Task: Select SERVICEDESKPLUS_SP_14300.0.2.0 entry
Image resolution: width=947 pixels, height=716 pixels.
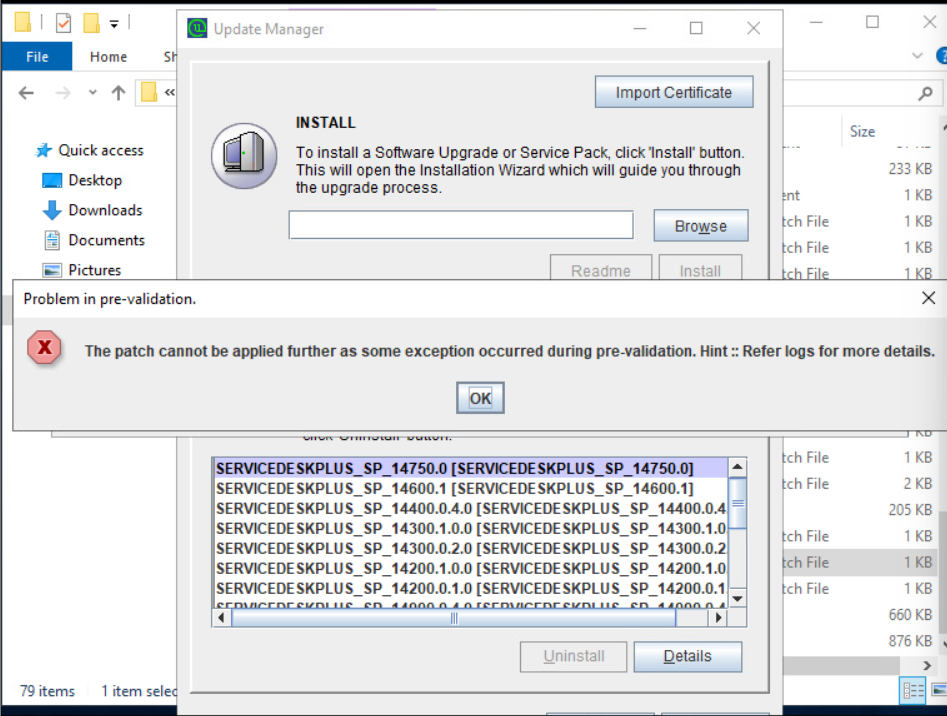Action: [471, 548]
